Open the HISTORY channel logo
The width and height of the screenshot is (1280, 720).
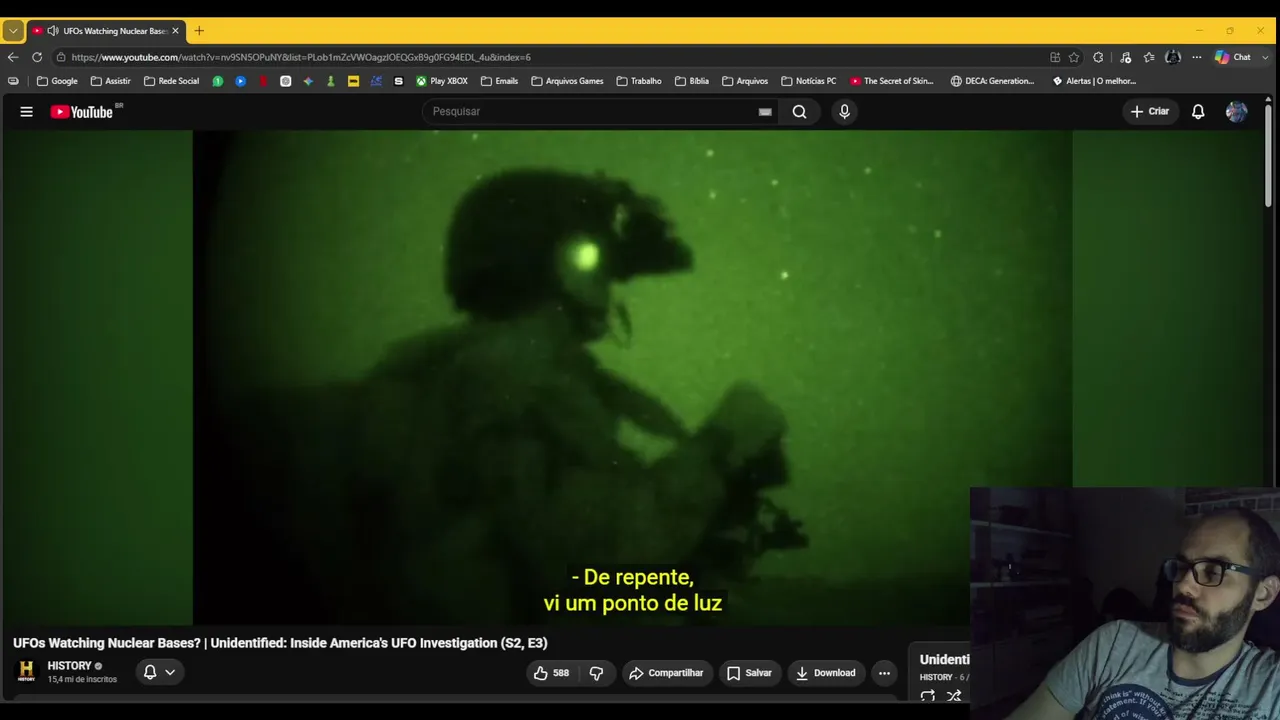[26, 671]
